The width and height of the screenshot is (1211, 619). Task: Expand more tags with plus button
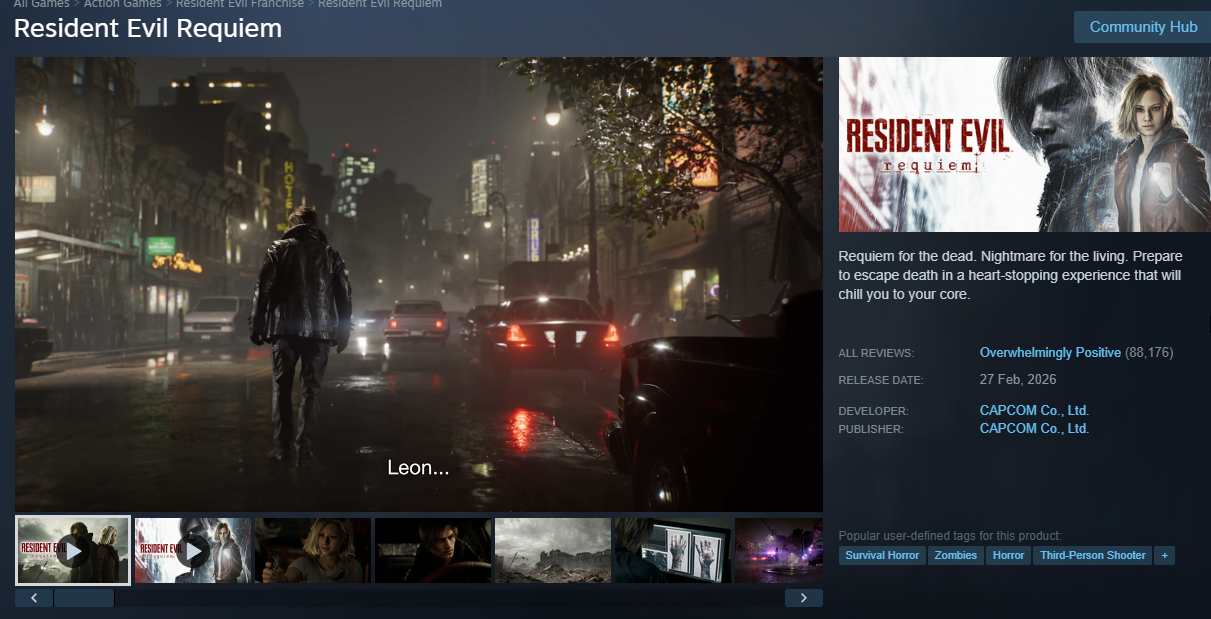coord(1164,555)
